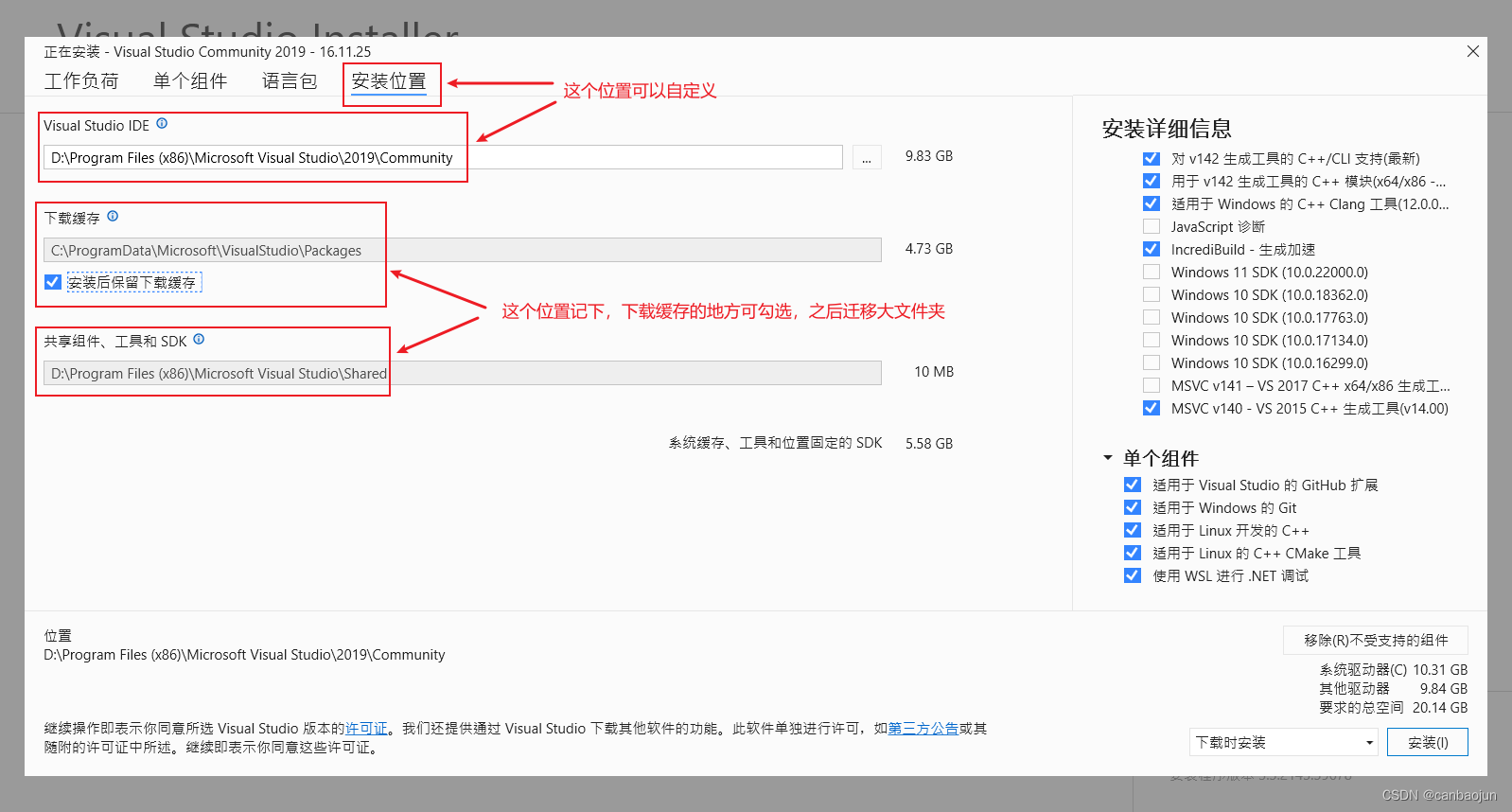Viewport: 1512px width, 812px height.
Task: Select the 安装位置 tab
Action: (x=389, y=81)
